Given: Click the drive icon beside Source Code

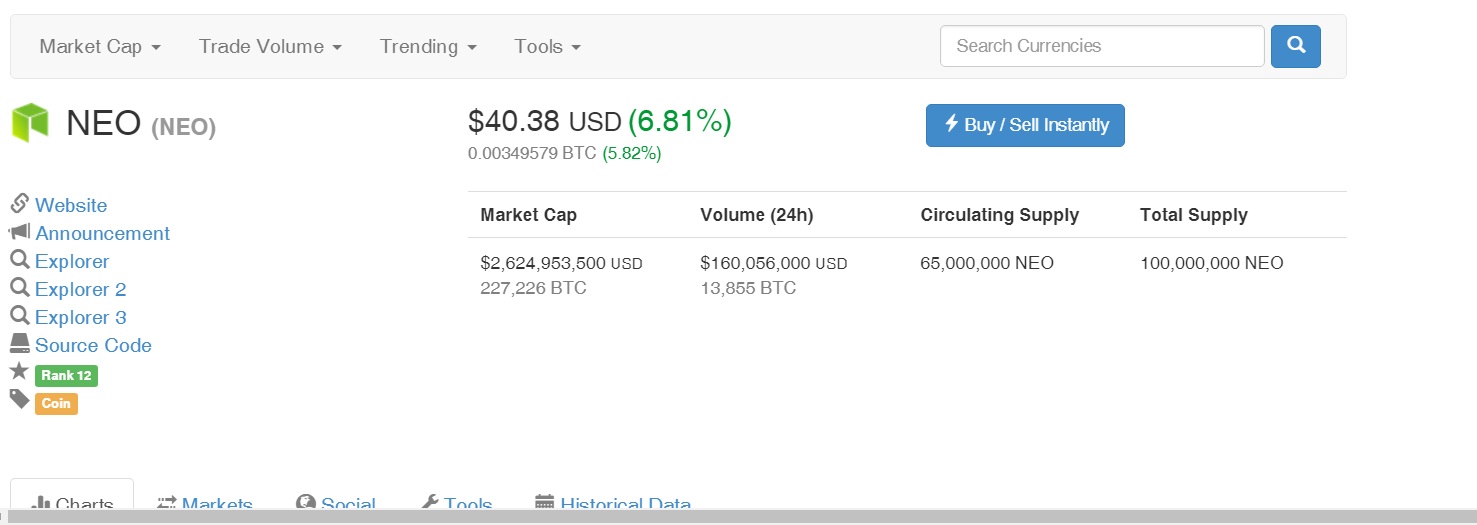Looking at the screenshot, I should click(x=19, y=344).
